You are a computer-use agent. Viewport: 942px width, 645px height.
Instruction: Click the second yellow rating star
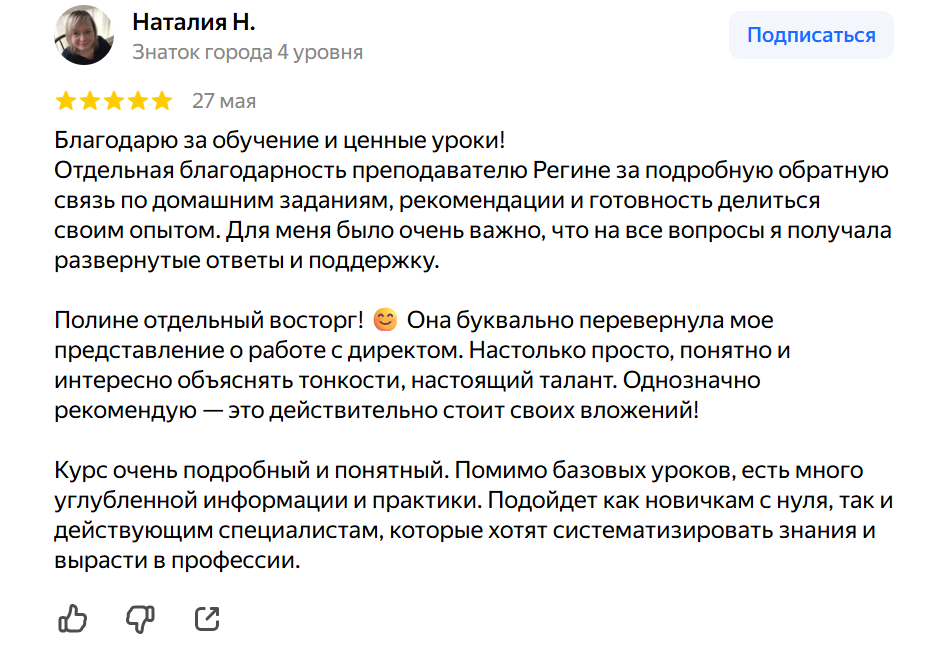coord(90,101)
